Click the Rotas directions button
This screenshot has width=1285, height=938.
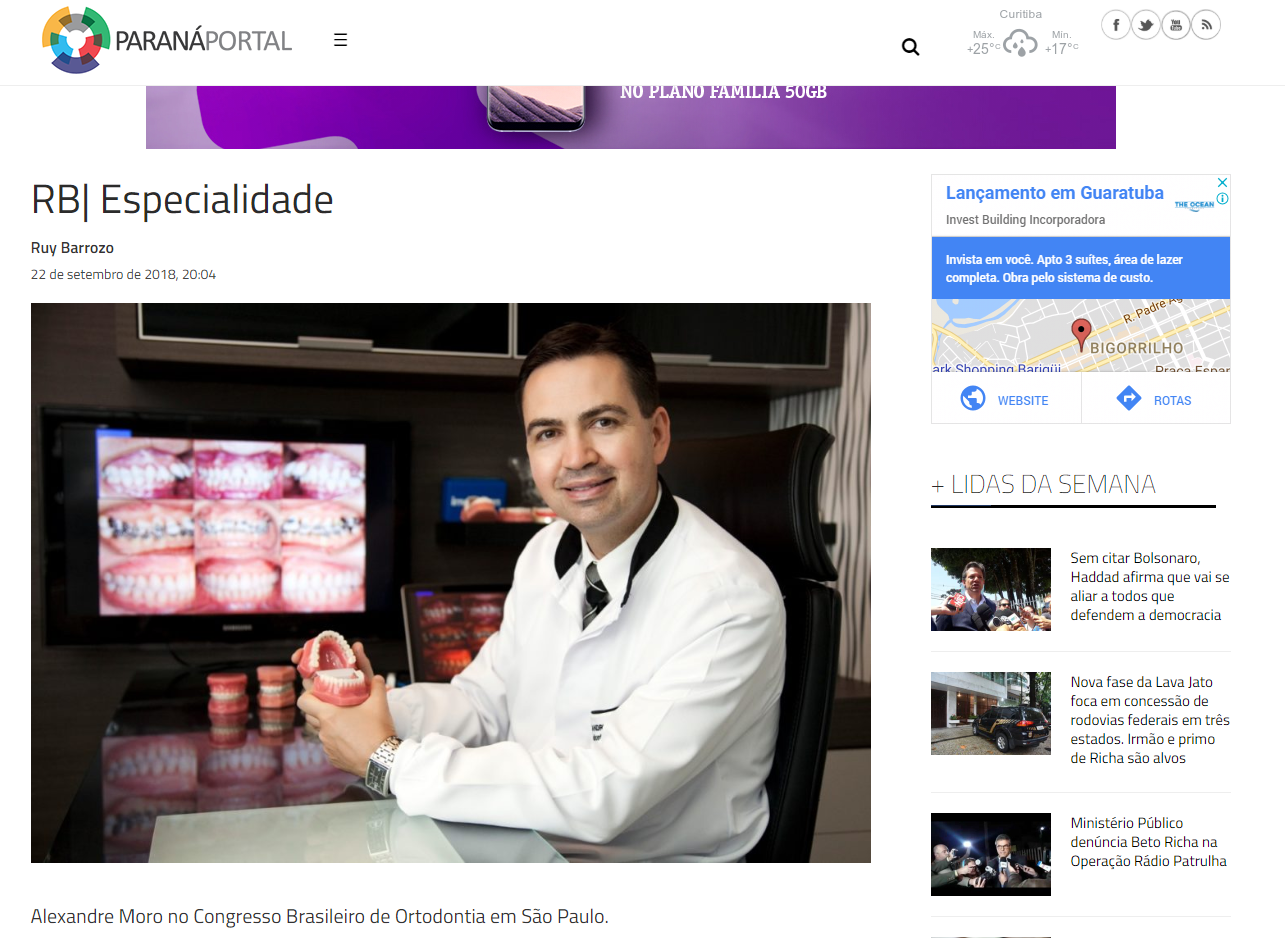(1155, 399)
